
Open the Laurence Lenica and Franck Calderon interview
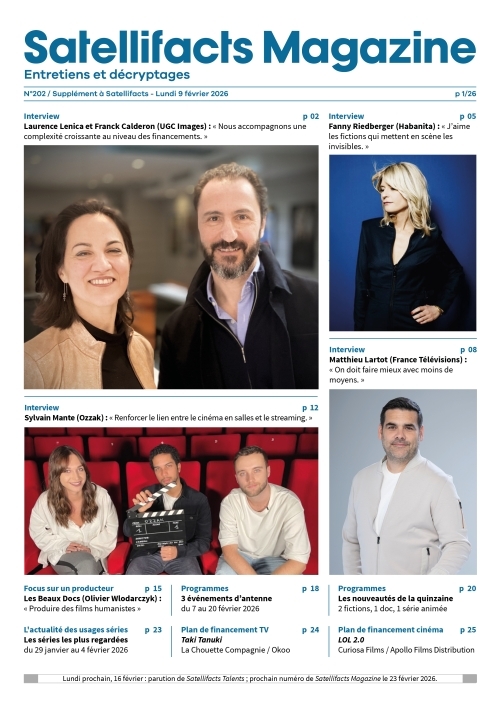pos(165,131)
